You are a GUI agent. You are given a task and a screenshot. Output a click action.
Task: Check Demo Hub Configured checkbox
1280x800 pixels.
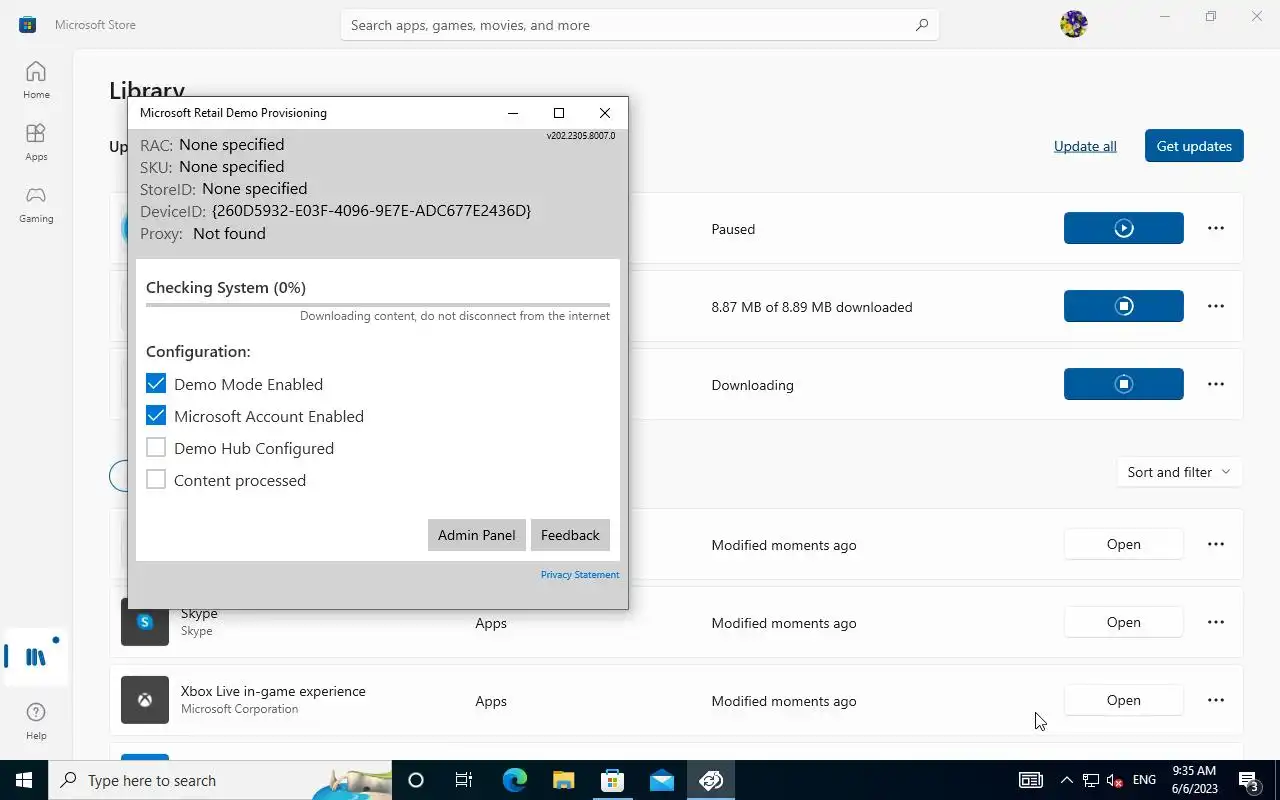click(156, 447)
